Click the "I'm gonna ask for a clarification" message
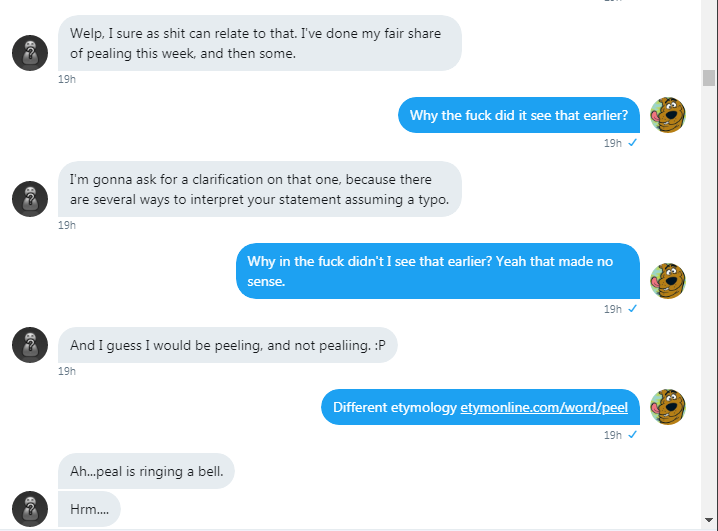718x531 pixels. 259,189
